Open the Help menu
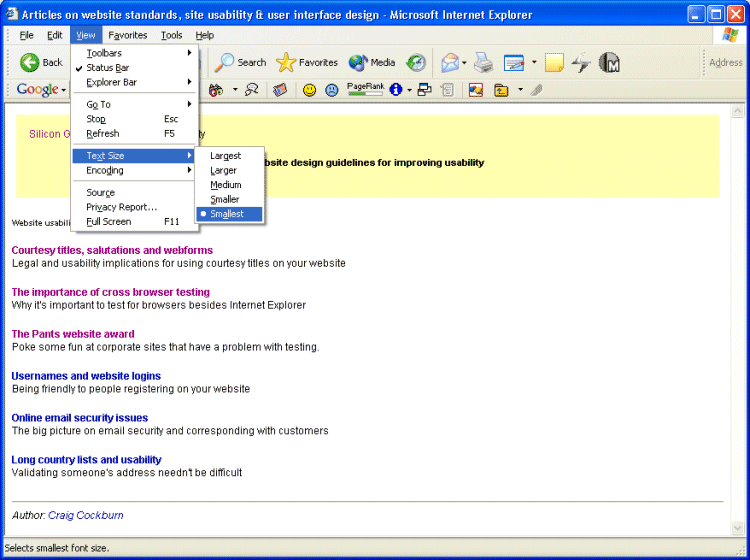 [204, 35]
